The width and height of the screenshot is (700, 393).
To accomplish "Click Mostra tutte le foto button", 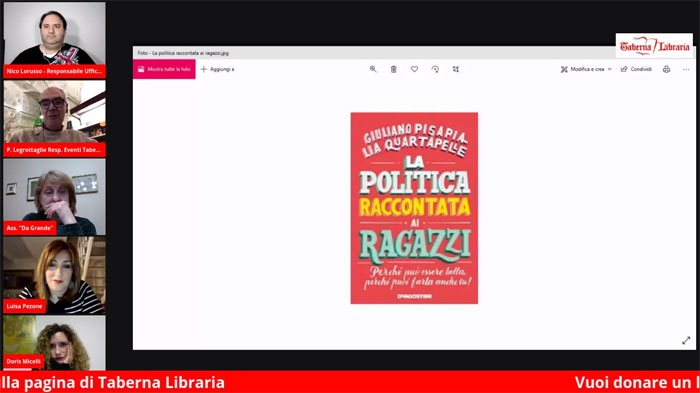I will pyautogui.click(x=164, y=69).
